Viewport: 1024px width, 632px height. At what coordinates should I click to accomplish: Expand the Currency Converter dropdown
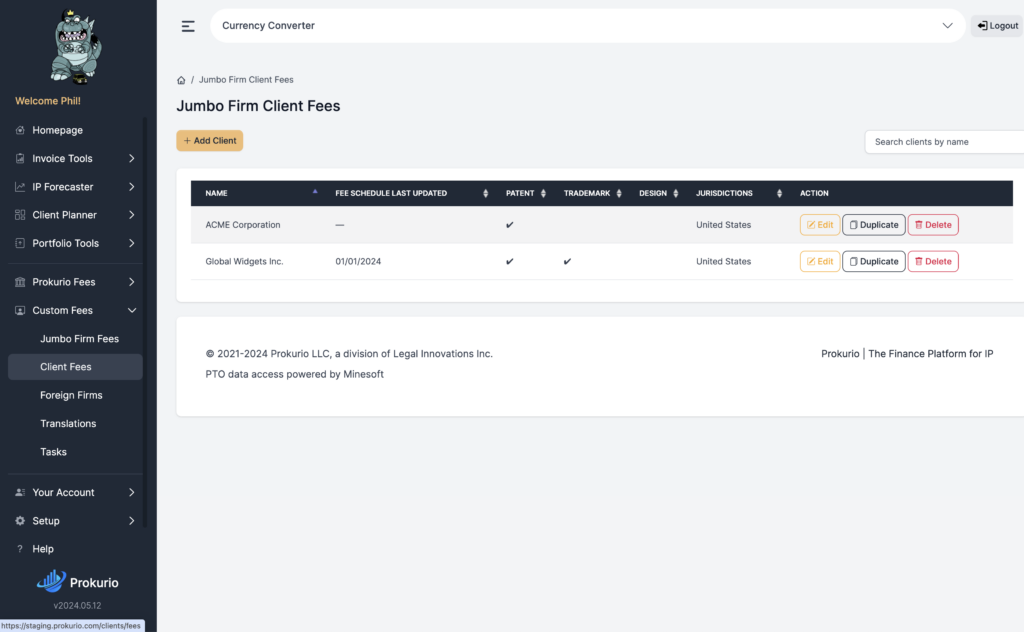click(947, 25)
